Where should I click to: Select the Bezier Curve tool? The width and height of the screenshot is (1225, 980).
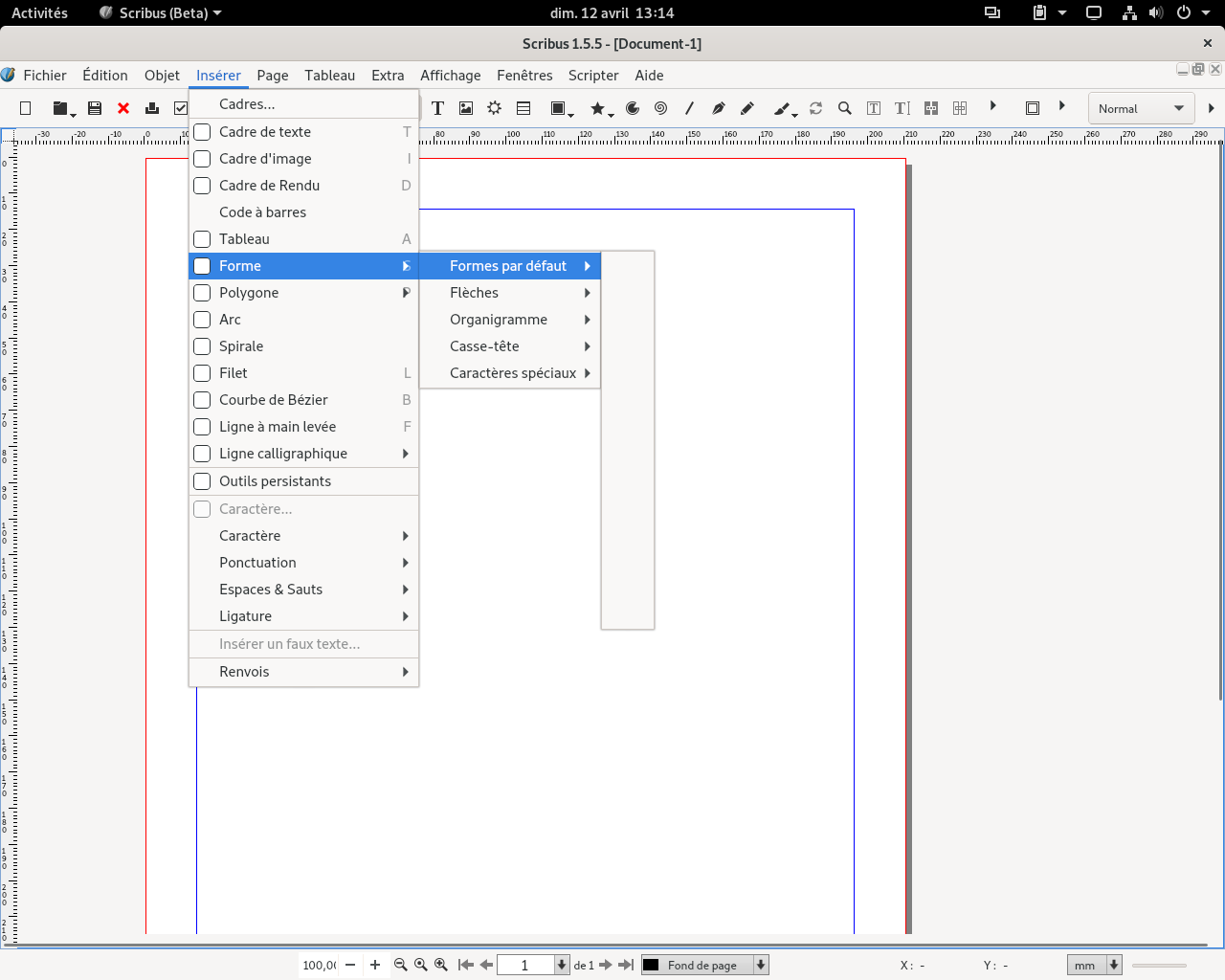click(x=720, y=107)
